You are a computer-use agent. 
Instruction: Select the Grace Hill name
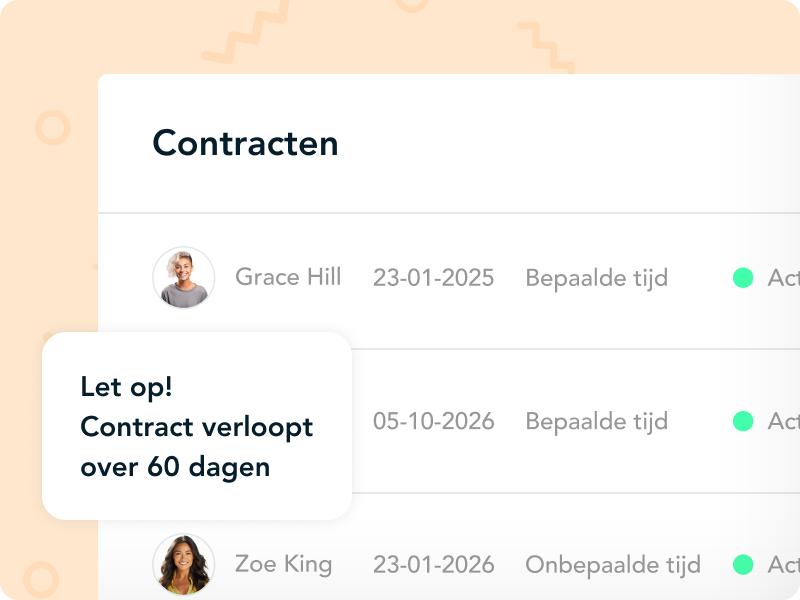[288, 277]
